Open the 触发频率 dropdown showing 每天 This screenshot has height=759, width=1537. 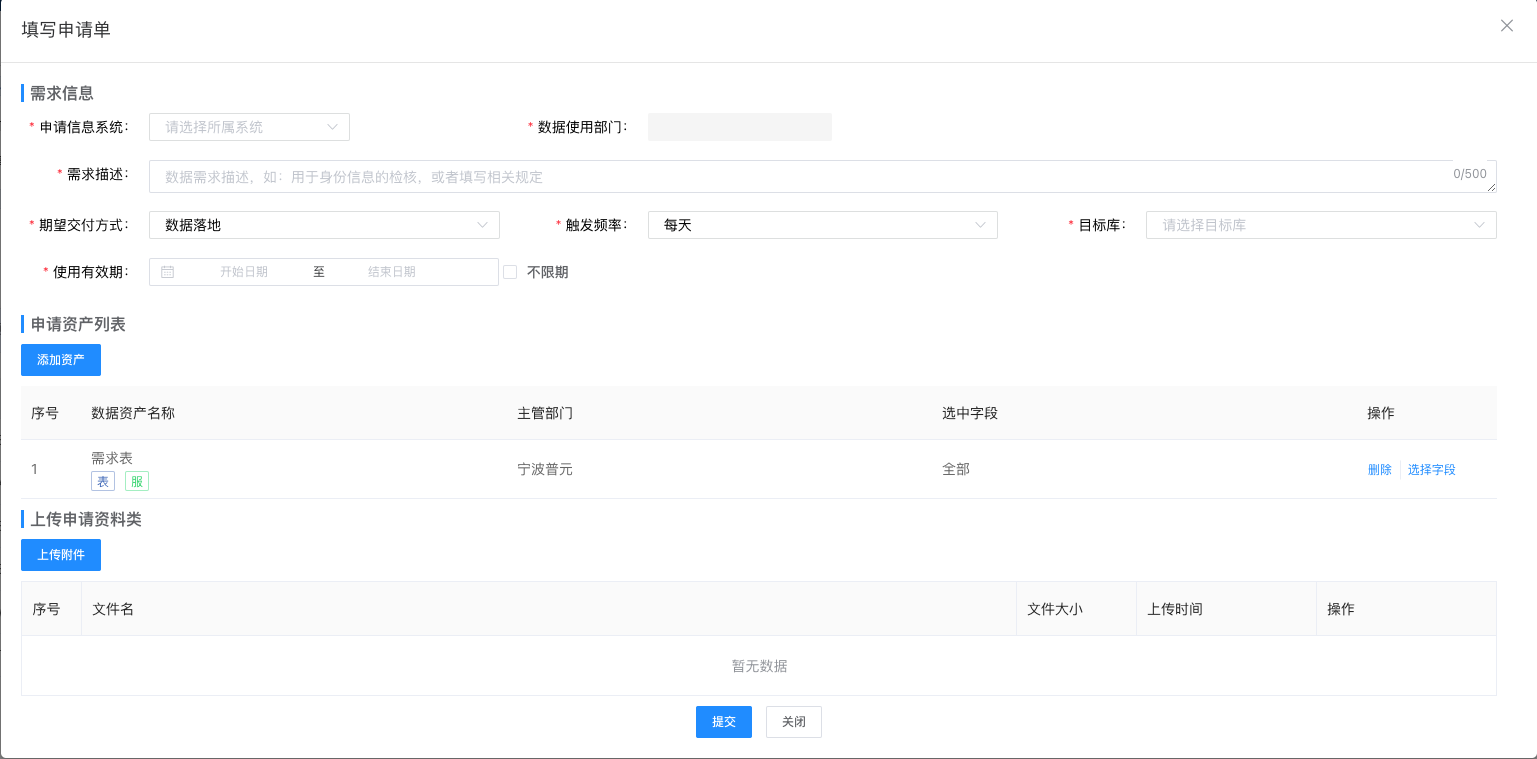822,225
